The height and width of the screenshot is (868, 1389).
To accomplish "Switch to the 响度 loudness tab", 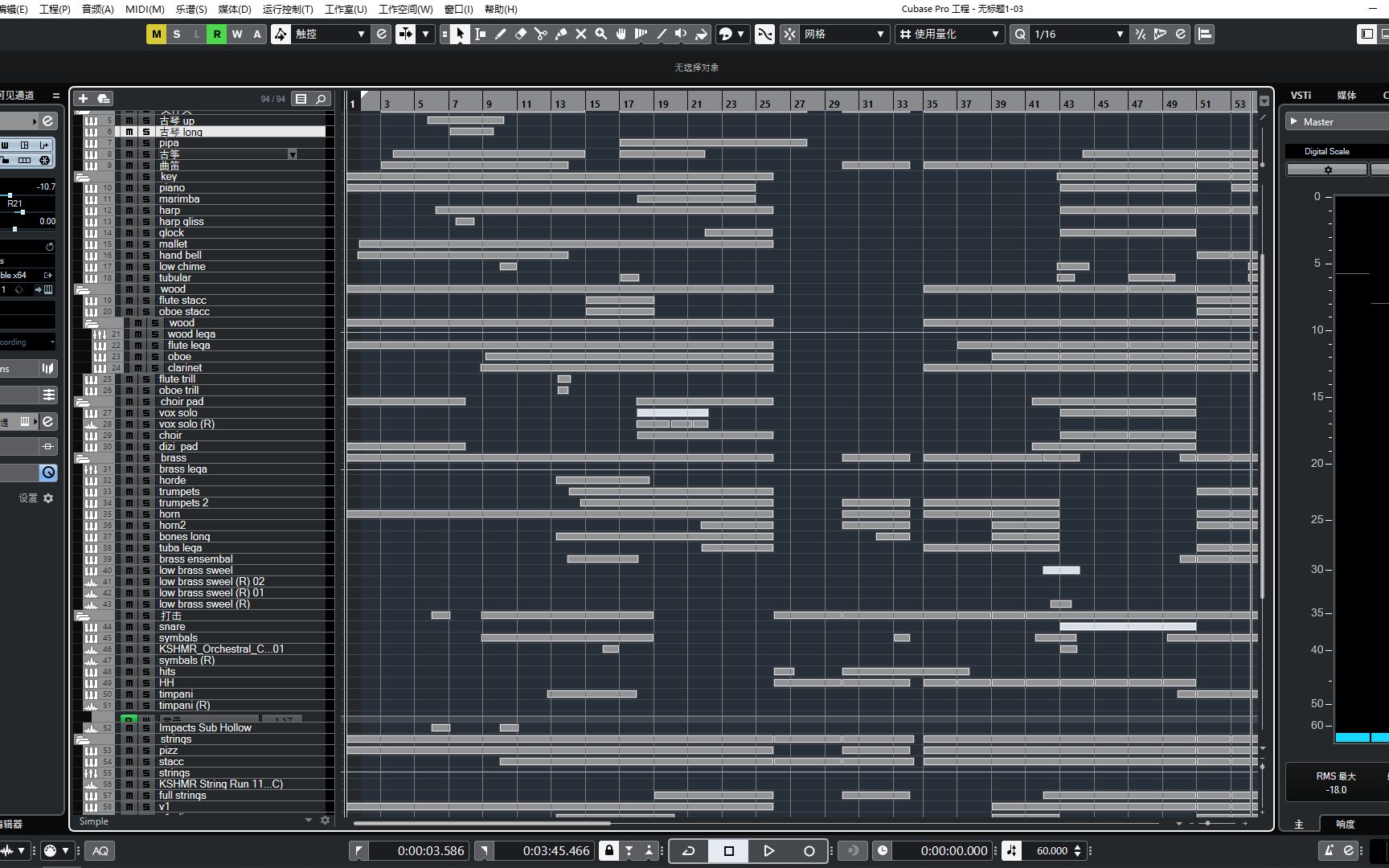I will point(1346,824).
